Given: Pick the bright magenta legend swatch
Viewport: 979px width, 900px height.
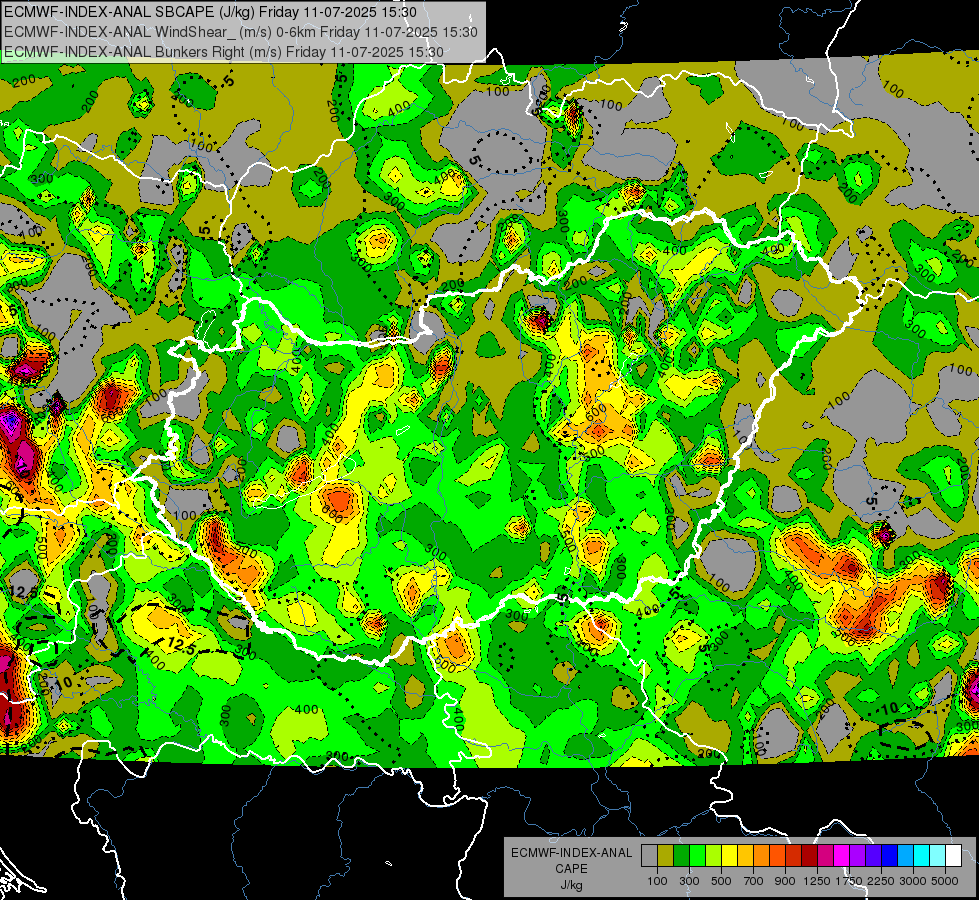Looking at the screenshot, I should click(x=842, y=855).
